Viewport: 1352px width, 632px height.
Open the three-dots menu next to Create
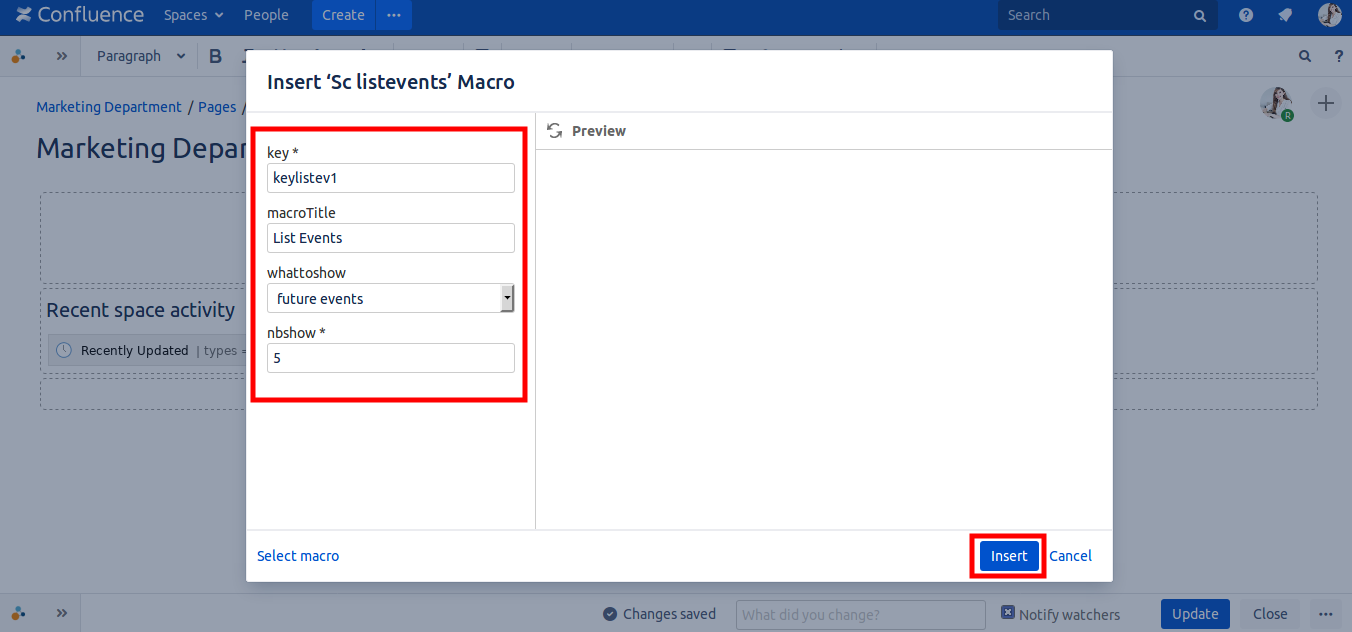click(394, 15)
